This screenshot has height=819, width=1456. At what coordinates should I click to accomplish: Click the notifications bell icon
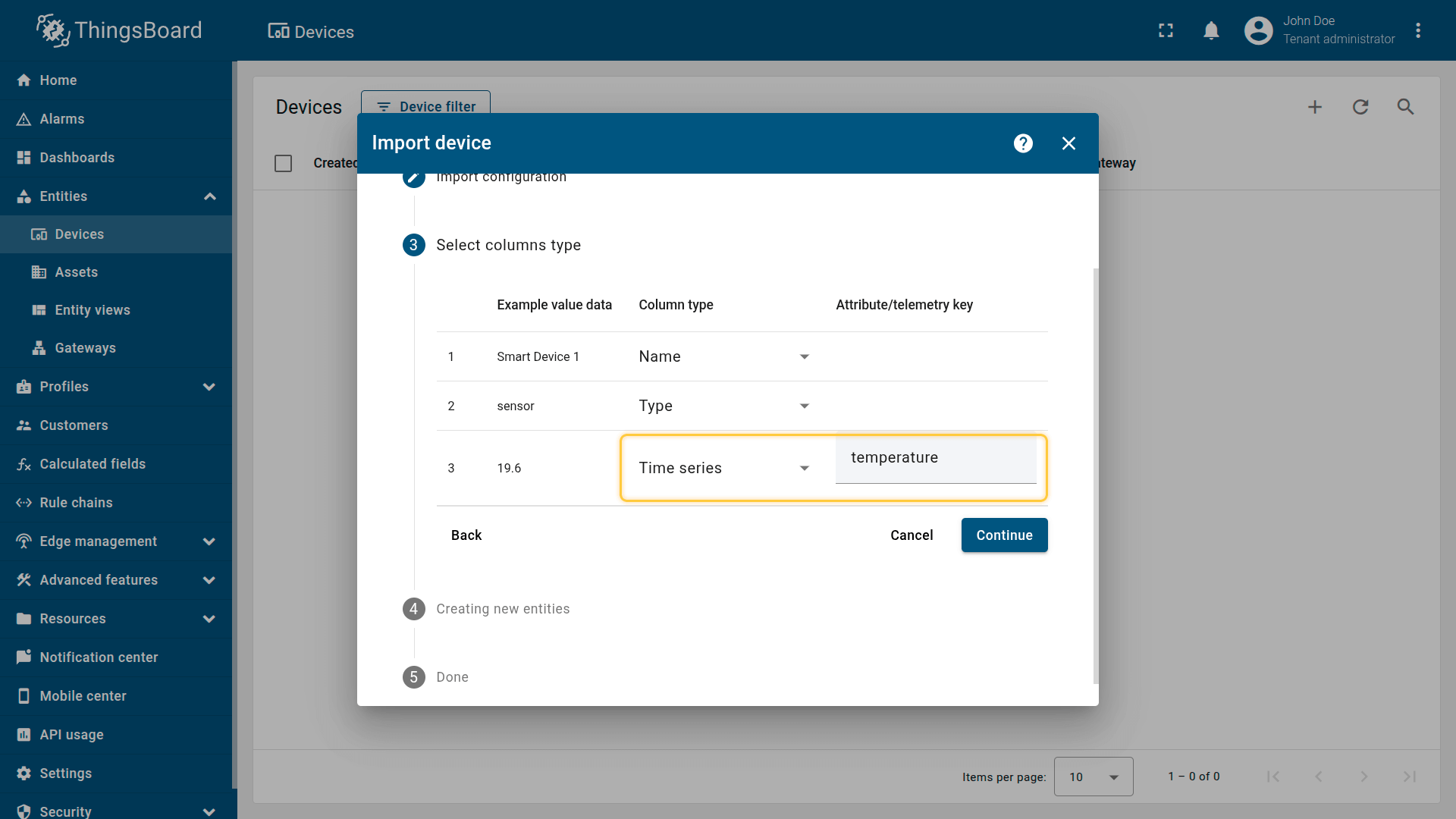coord(1211,30)
